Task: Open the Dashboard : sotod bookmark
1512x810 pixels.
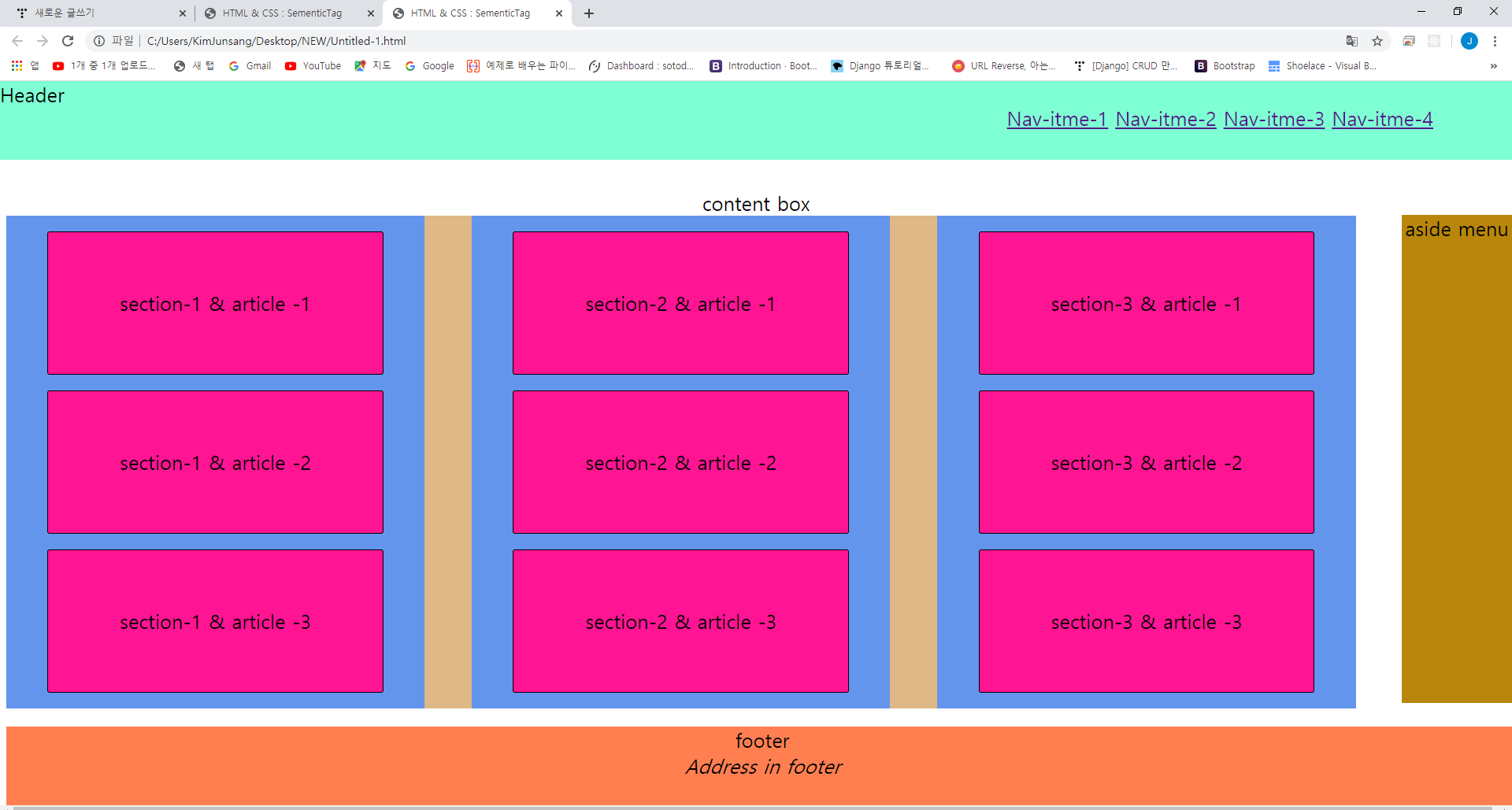Action: [x=641, y=66]
